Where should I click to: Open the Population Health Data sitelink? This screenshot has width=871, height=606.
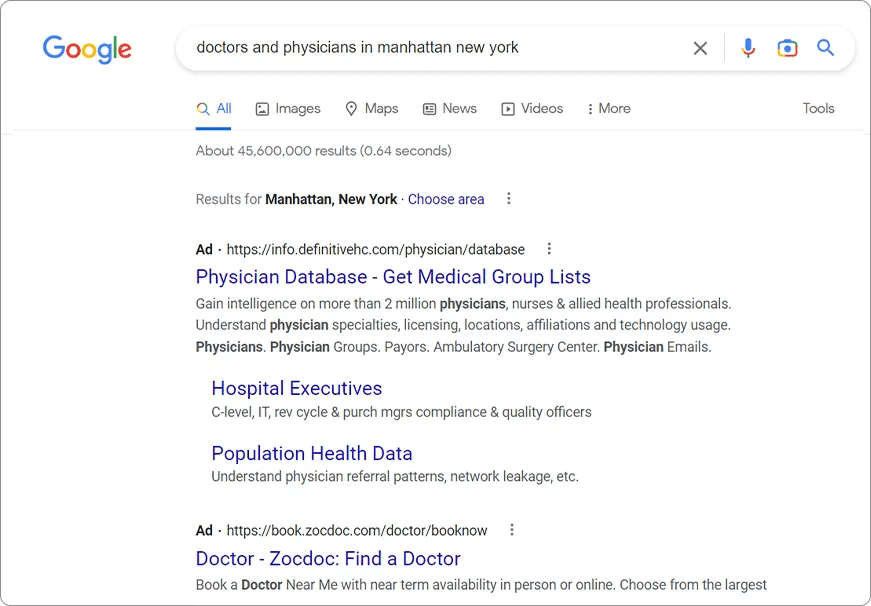311,453
